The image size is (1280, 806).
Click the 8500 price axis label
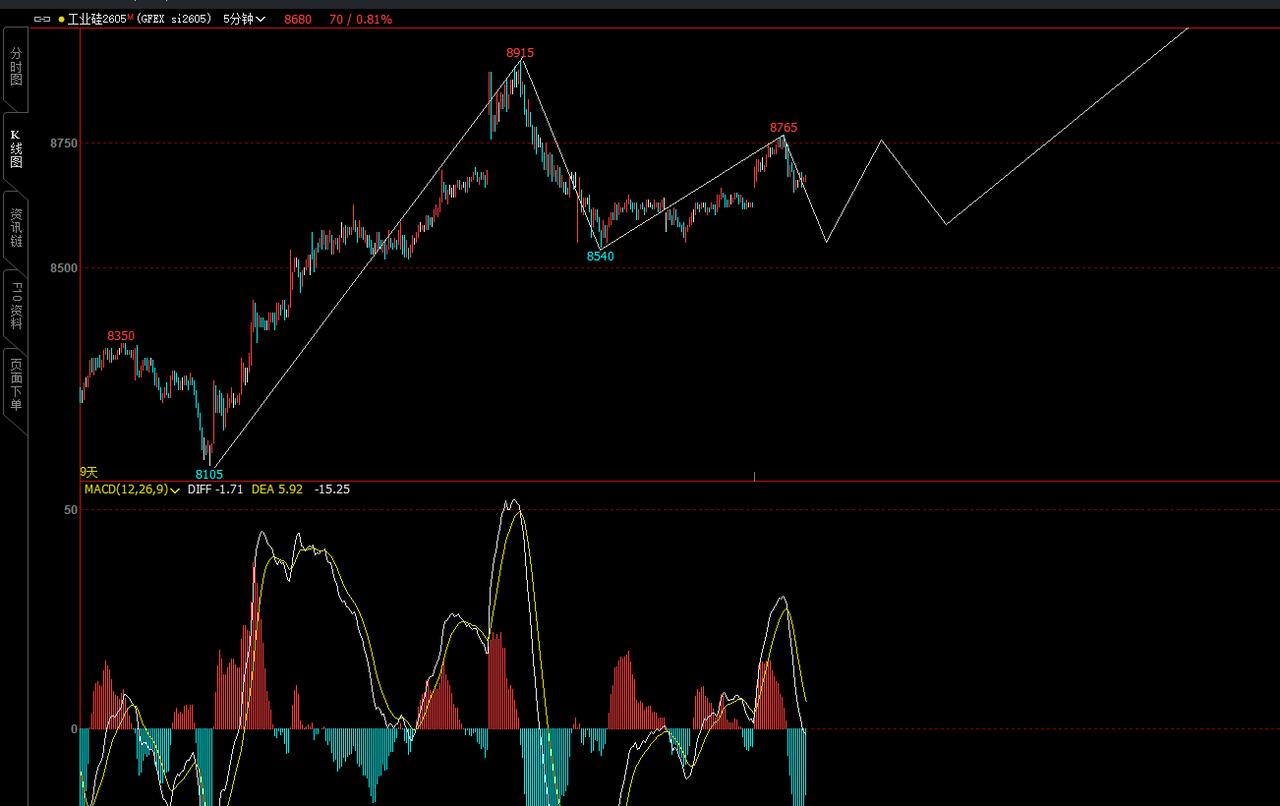(64, 268)
